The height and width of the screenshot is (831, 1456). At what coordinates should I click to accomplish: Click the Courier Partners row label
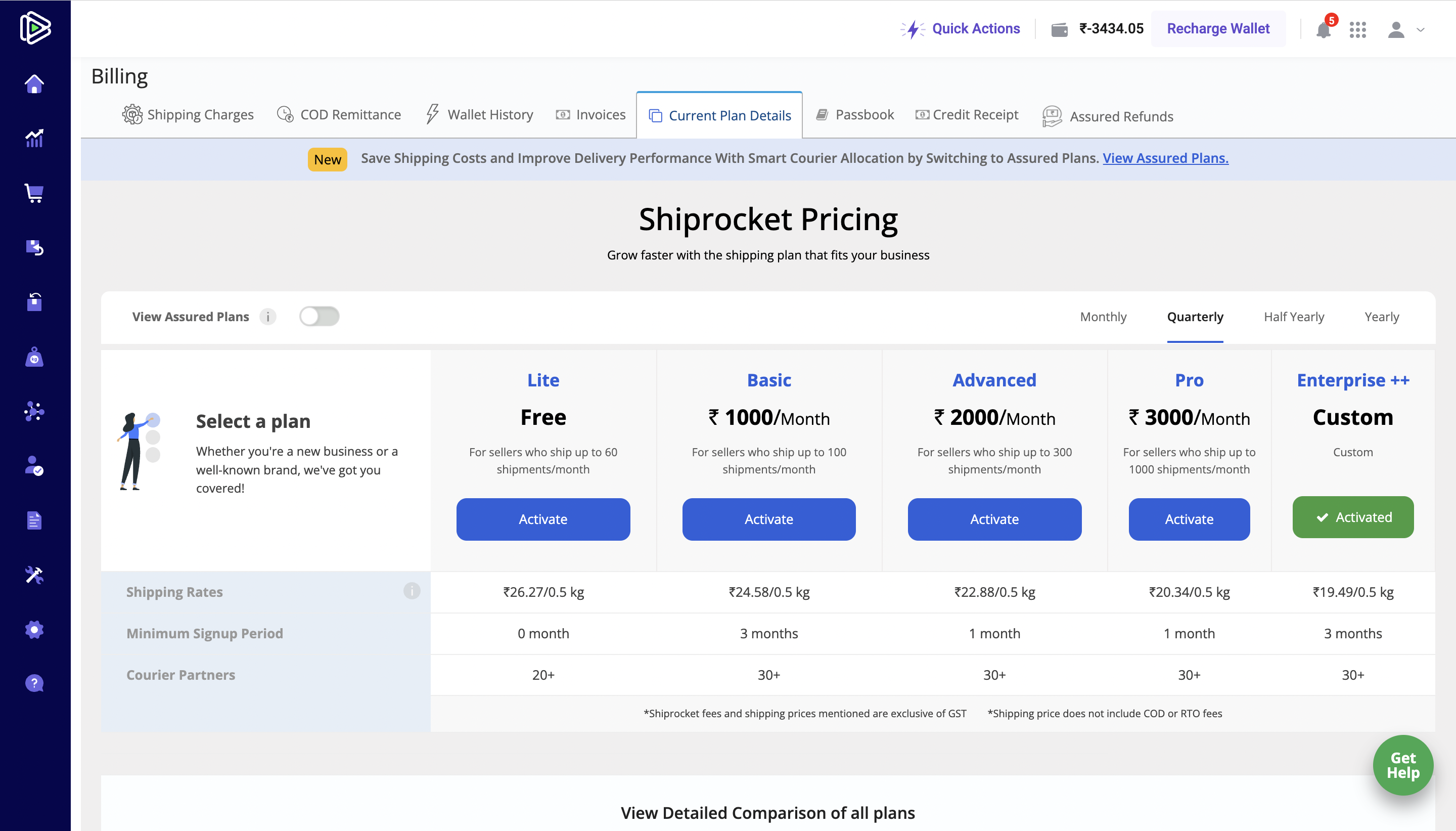click(180, 675)
